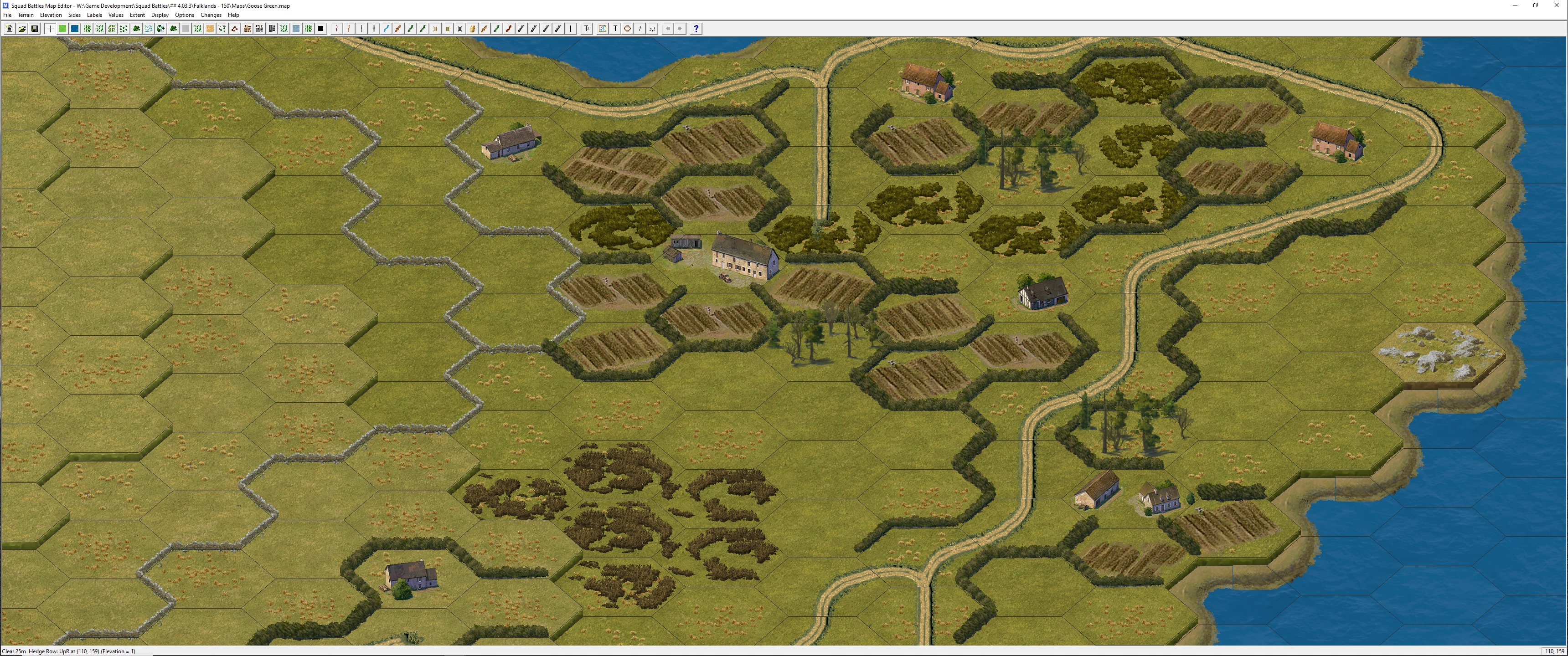Click the forward arrow toolbar button

point(680,29)
